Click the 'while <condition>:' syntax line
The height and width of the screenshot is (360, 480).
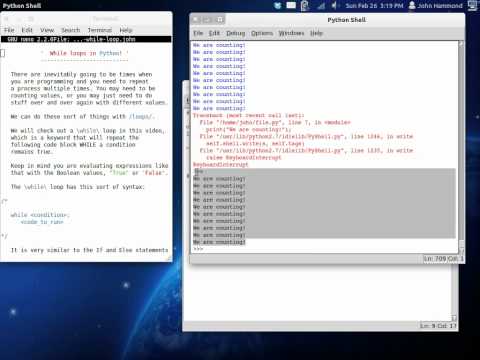(x=40, y=215)
